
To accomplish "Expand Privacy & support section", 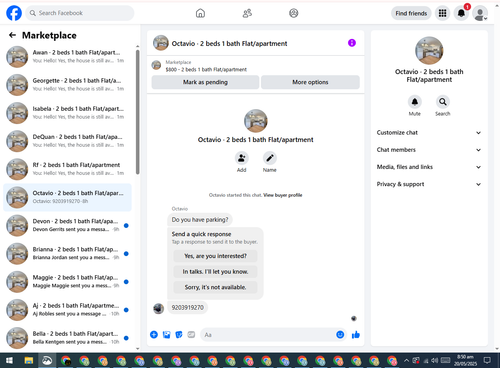I will tap(429, 184).
